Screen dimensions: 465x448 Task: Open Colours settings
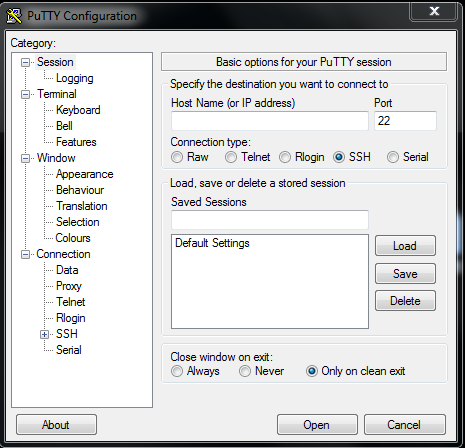pos(73,238)
